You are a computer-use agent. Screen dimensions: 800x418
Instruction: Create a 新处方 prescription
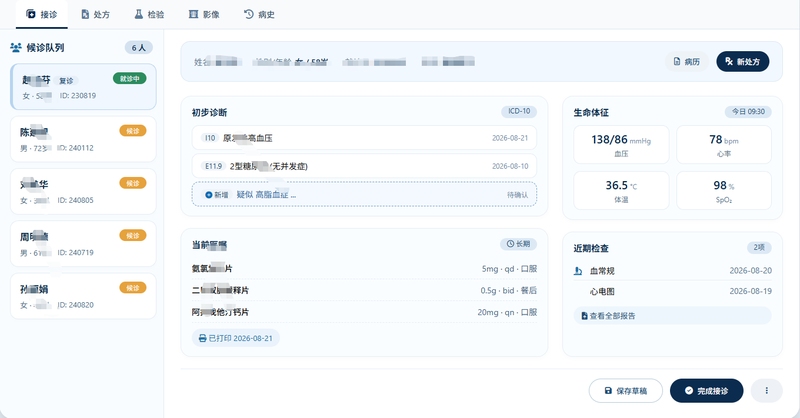[x=743, y=61]
